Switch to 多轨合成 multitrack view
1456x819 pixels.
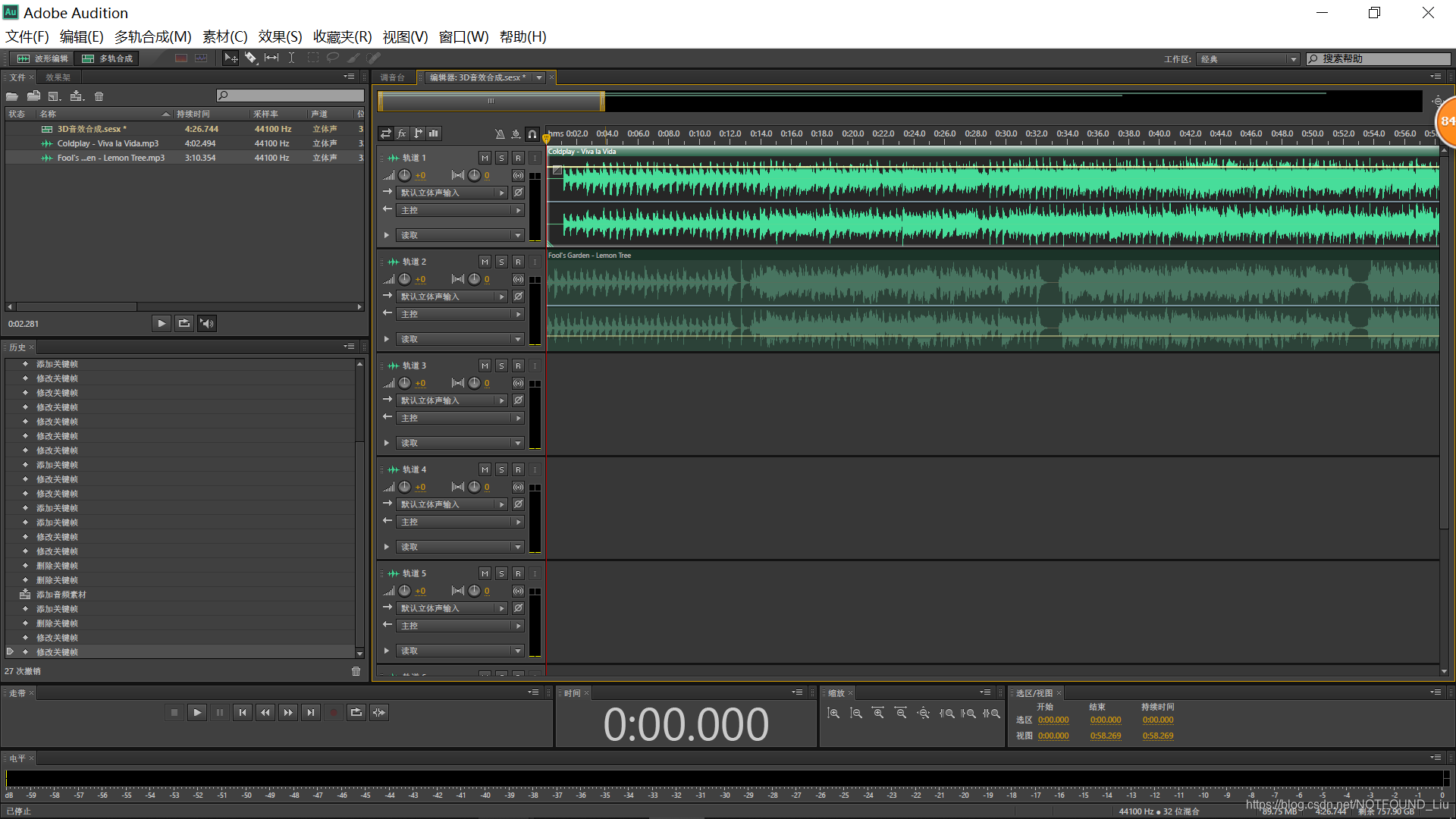click(x=108, y=58)
